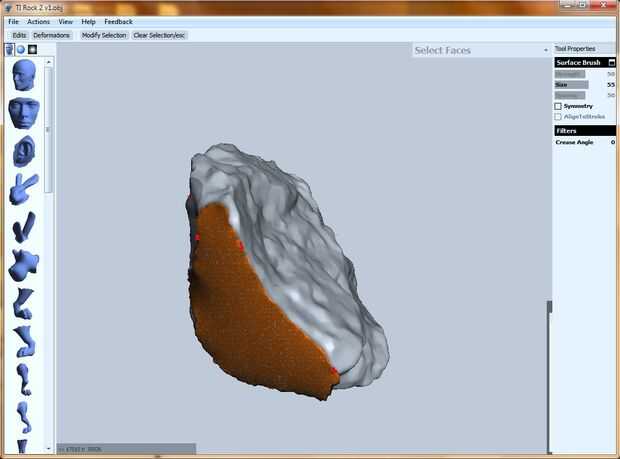
Task: Open the Deformations dropdown menu
Action: [x=51, y=36]
